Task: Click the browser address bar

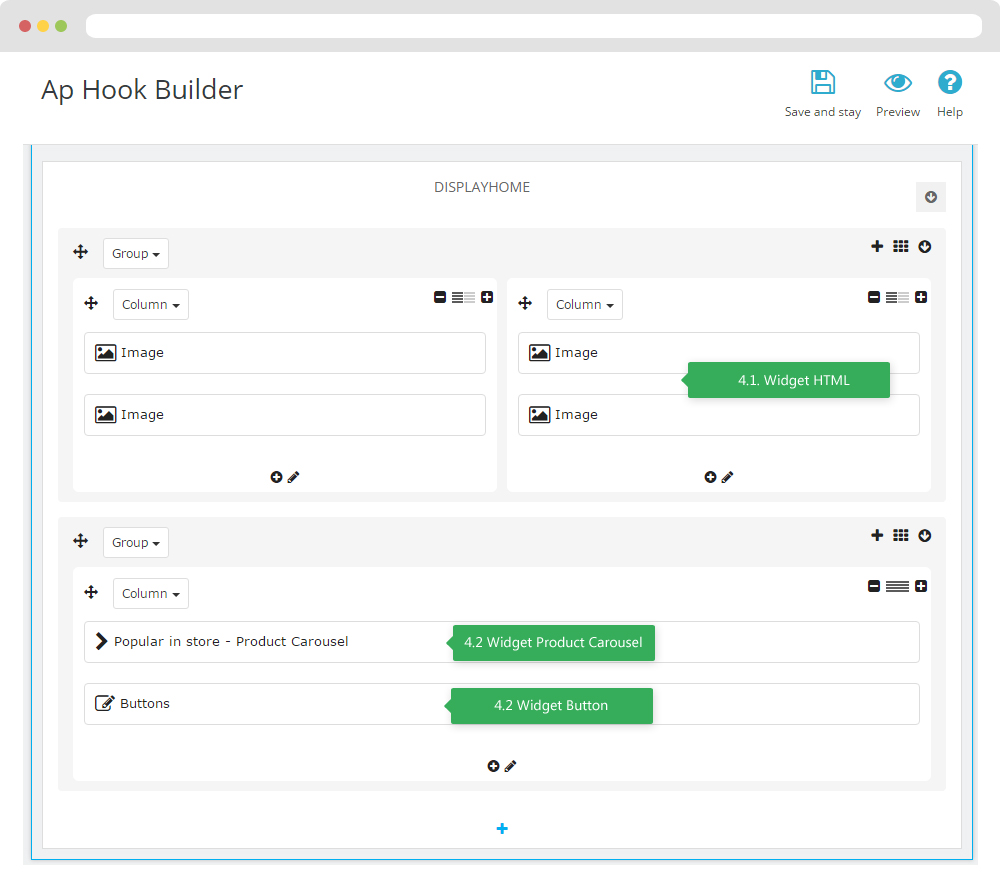Action: tap(534, 26)
